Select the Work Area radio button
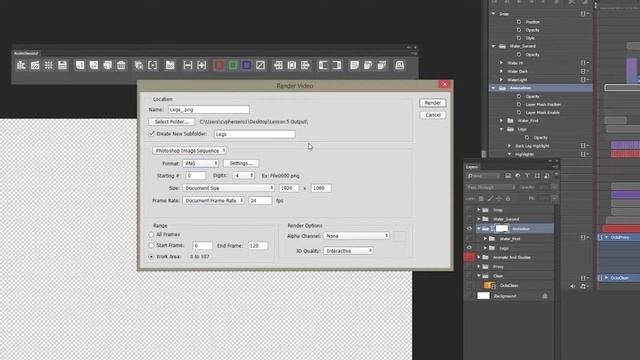This screenshot has height=360, width=640. (x=151, y=256)
